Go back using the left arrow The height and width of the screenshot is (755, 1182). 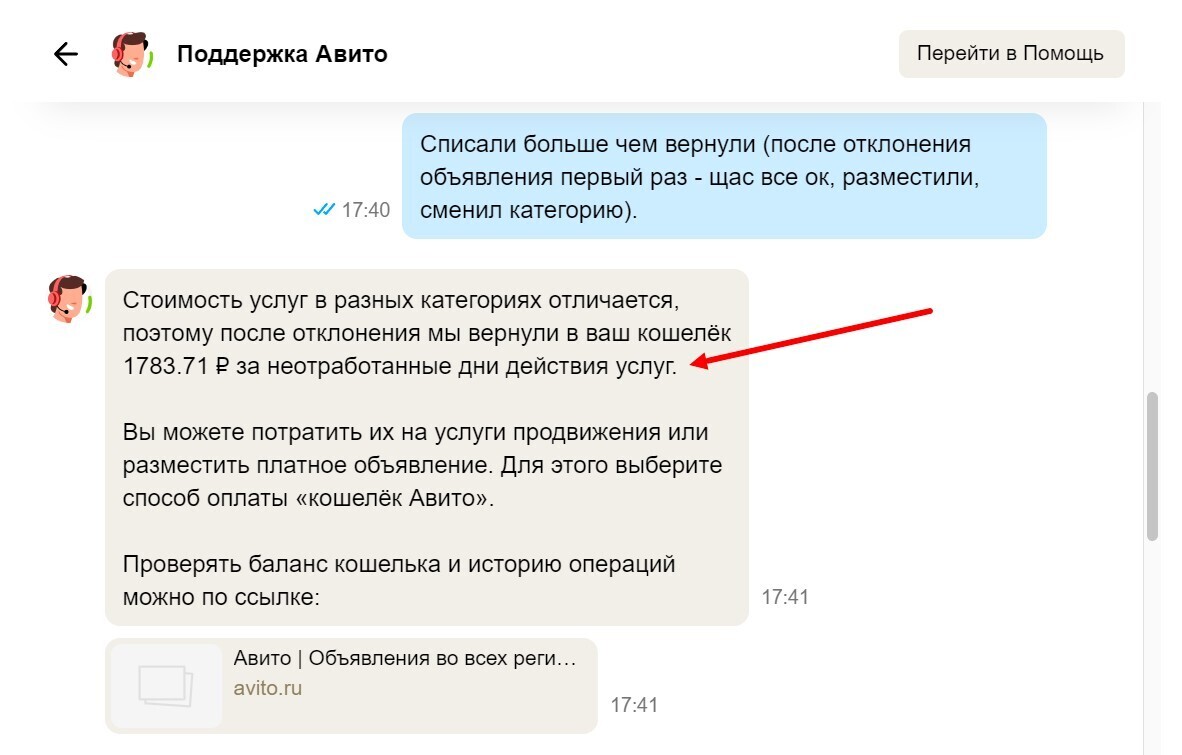[x=66, y=54]
